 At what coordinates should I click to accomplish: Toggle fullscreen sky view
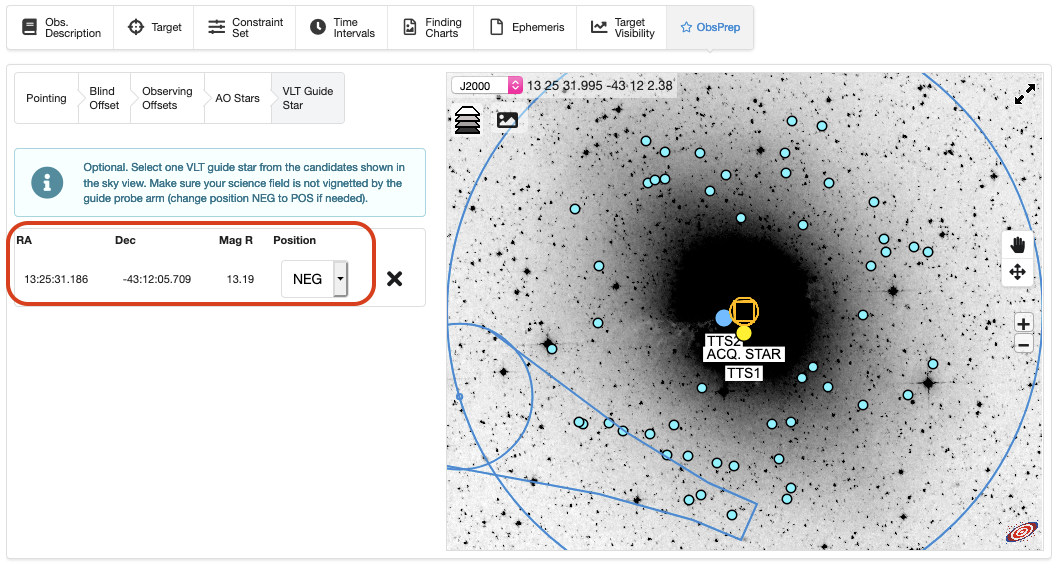[x=1024, y=94]
